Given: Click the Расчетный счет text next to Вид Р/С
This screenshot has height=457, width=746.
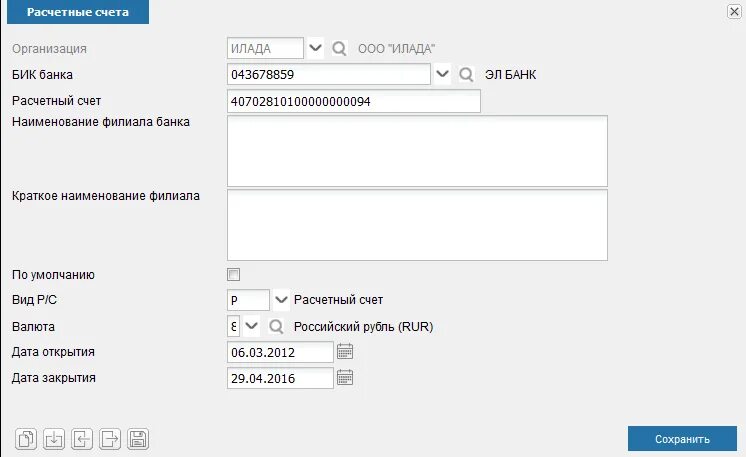Looking at the screenshot, I should click(x=338, y=300).
